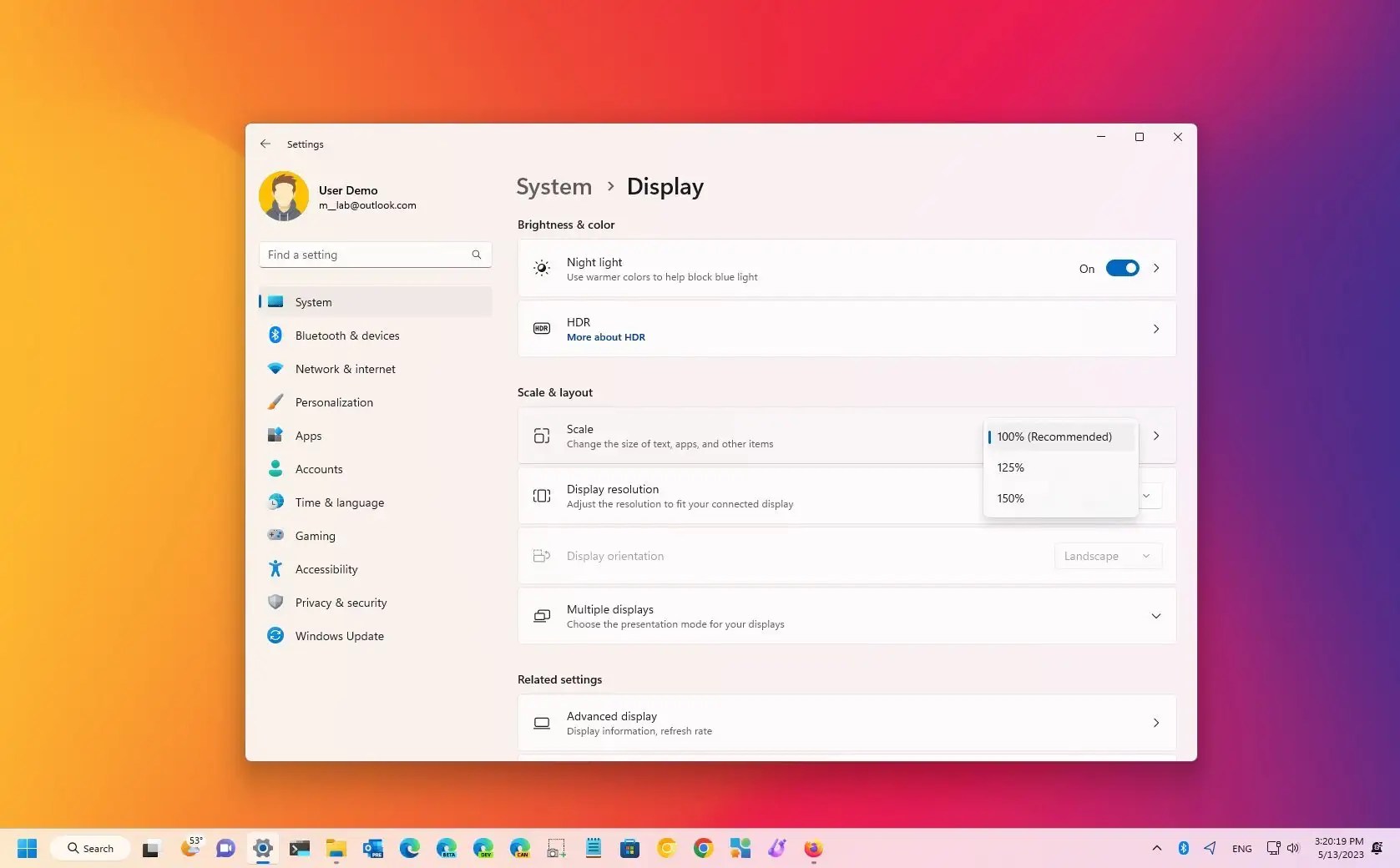Open the Display orientation Landscape dropdown
Image resolution: width=1400 pixels, height=868 pixels.
pyautogui.click(x=1107, y=556)
